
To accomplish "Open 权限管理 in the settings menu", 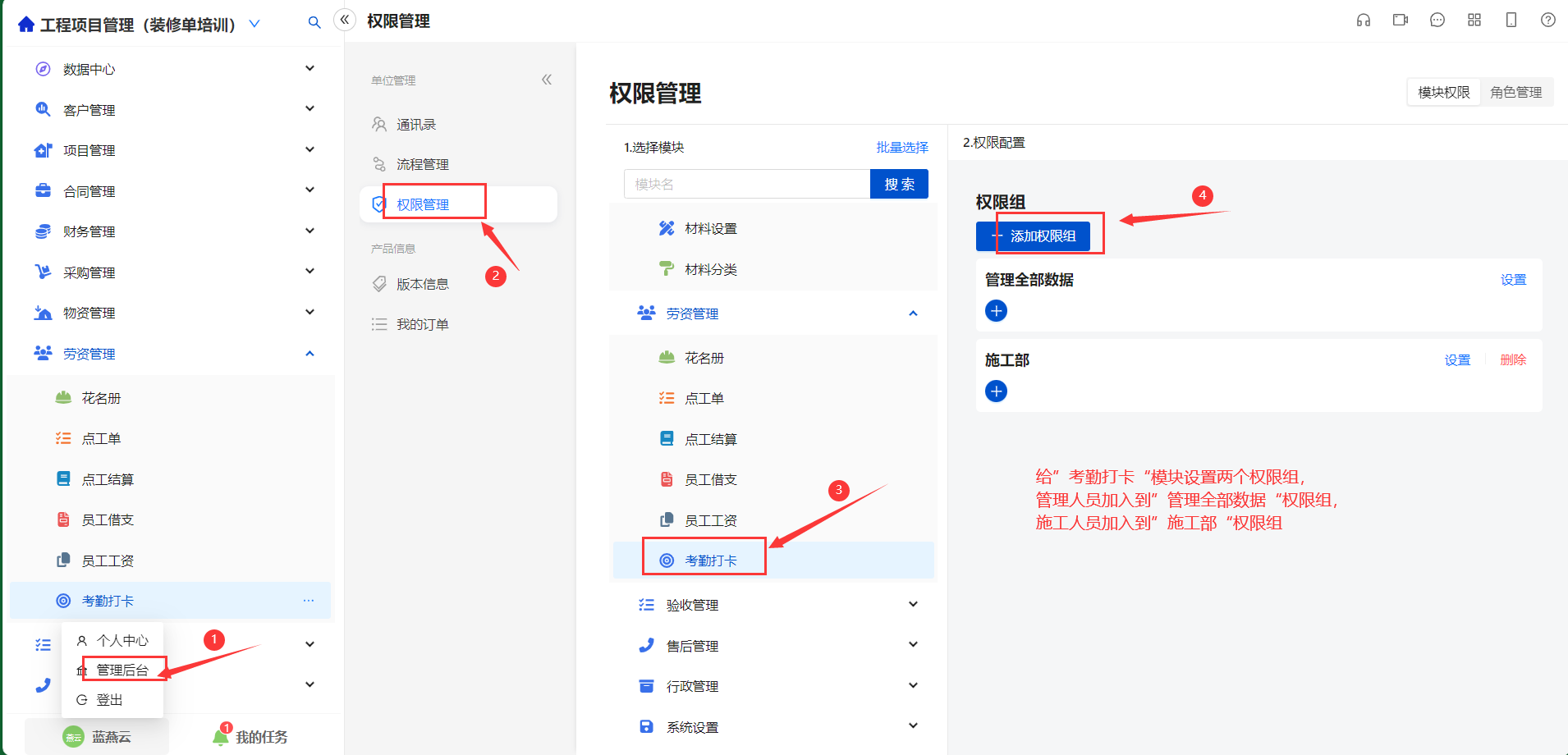I will point(459,204).
